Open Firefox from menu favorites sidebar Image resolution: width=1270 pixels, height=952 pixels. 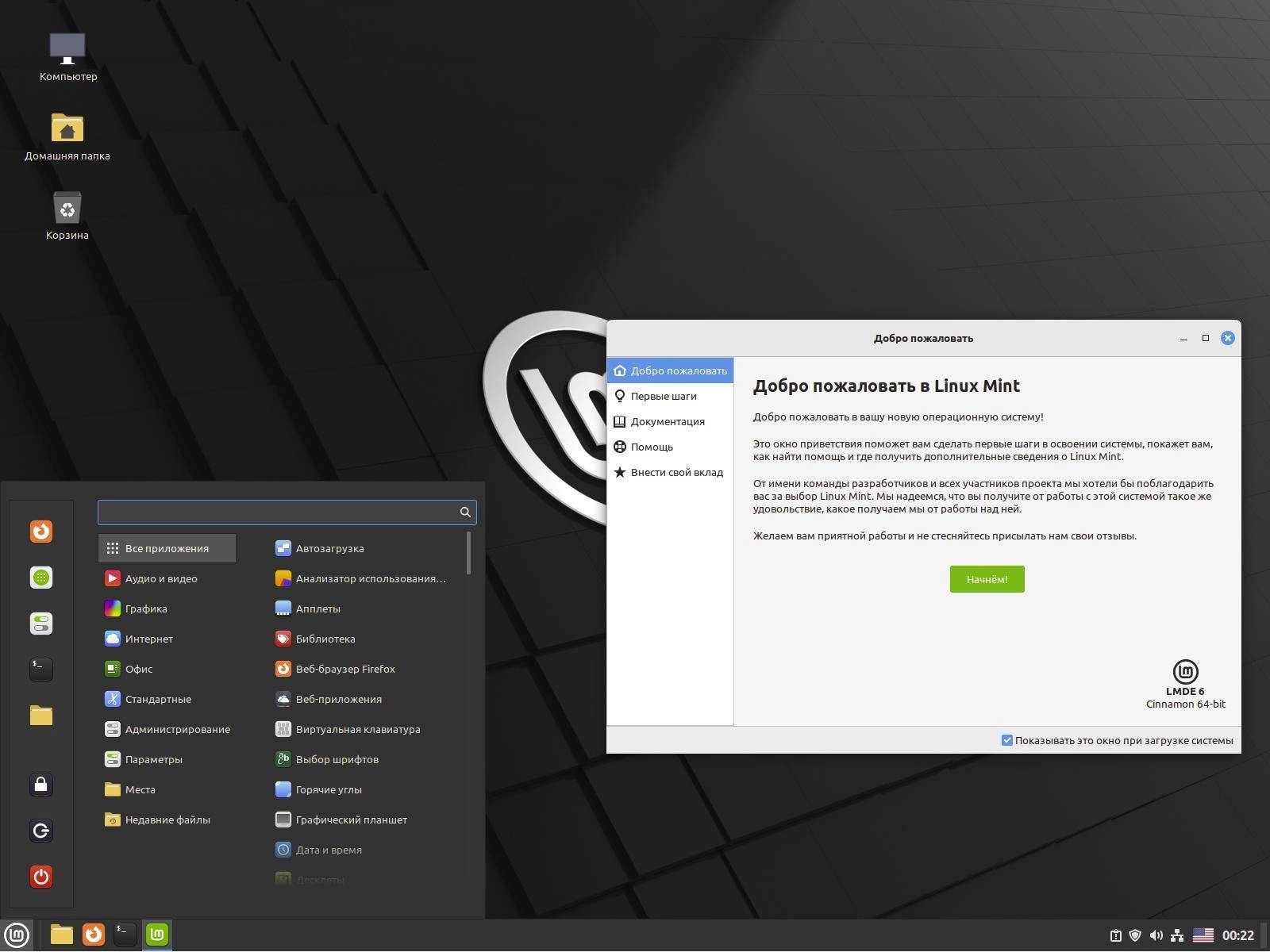tap(41, 532)
